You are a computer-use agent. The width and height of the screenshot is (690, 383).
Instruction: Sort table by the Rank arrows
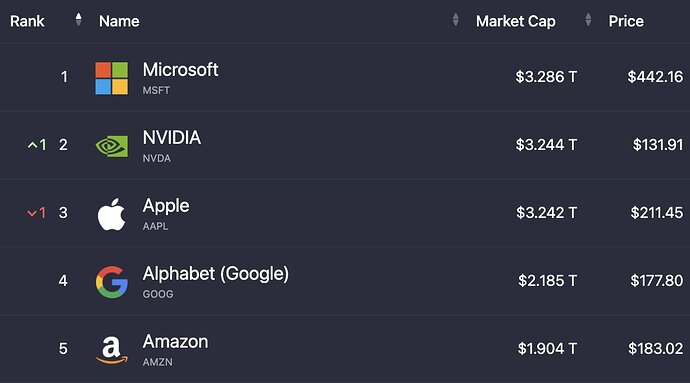78,19
